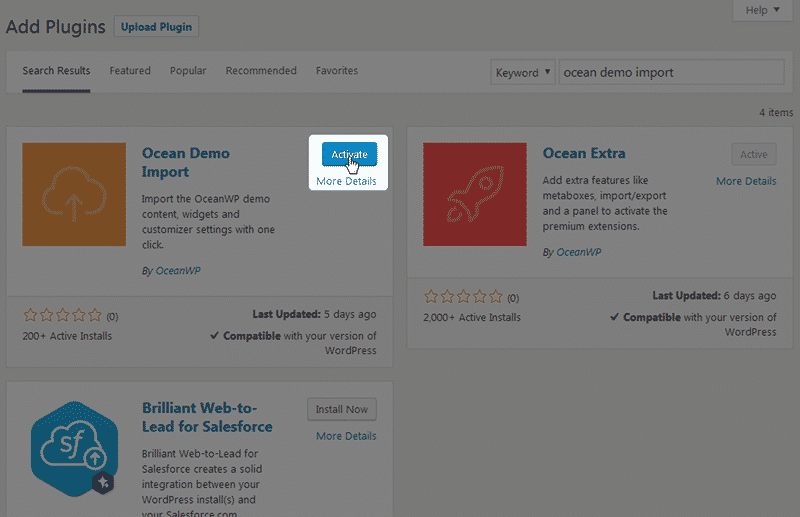The height and width of the screenshot is (517, 800).
Task: Open More Details for Ocean Demo Import
Action: click(x=346, y=181)
